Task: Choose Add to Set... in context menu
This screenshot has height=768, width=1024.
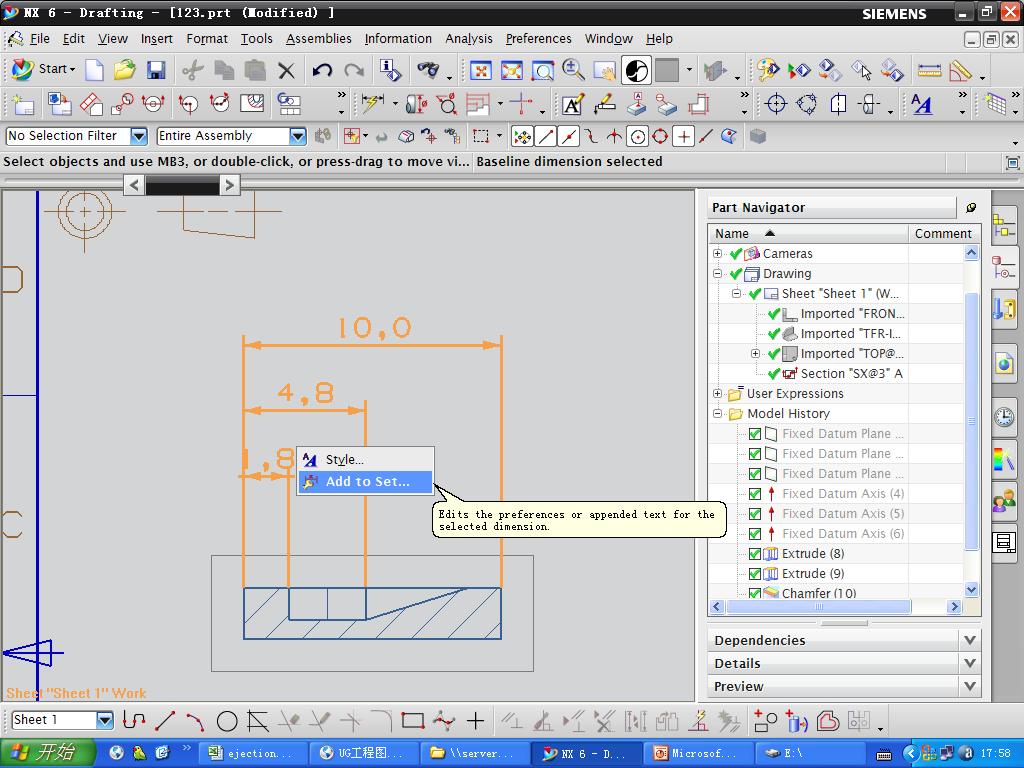Action: pos(367,482)
